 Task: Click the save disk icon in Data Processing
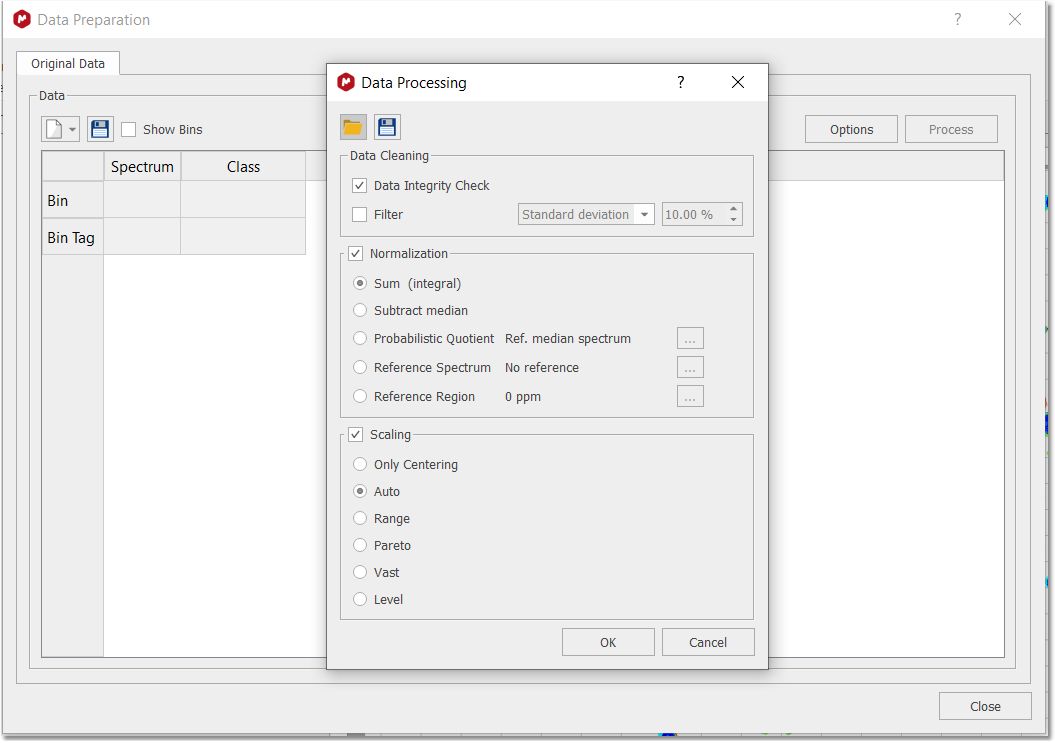[387, 127]
